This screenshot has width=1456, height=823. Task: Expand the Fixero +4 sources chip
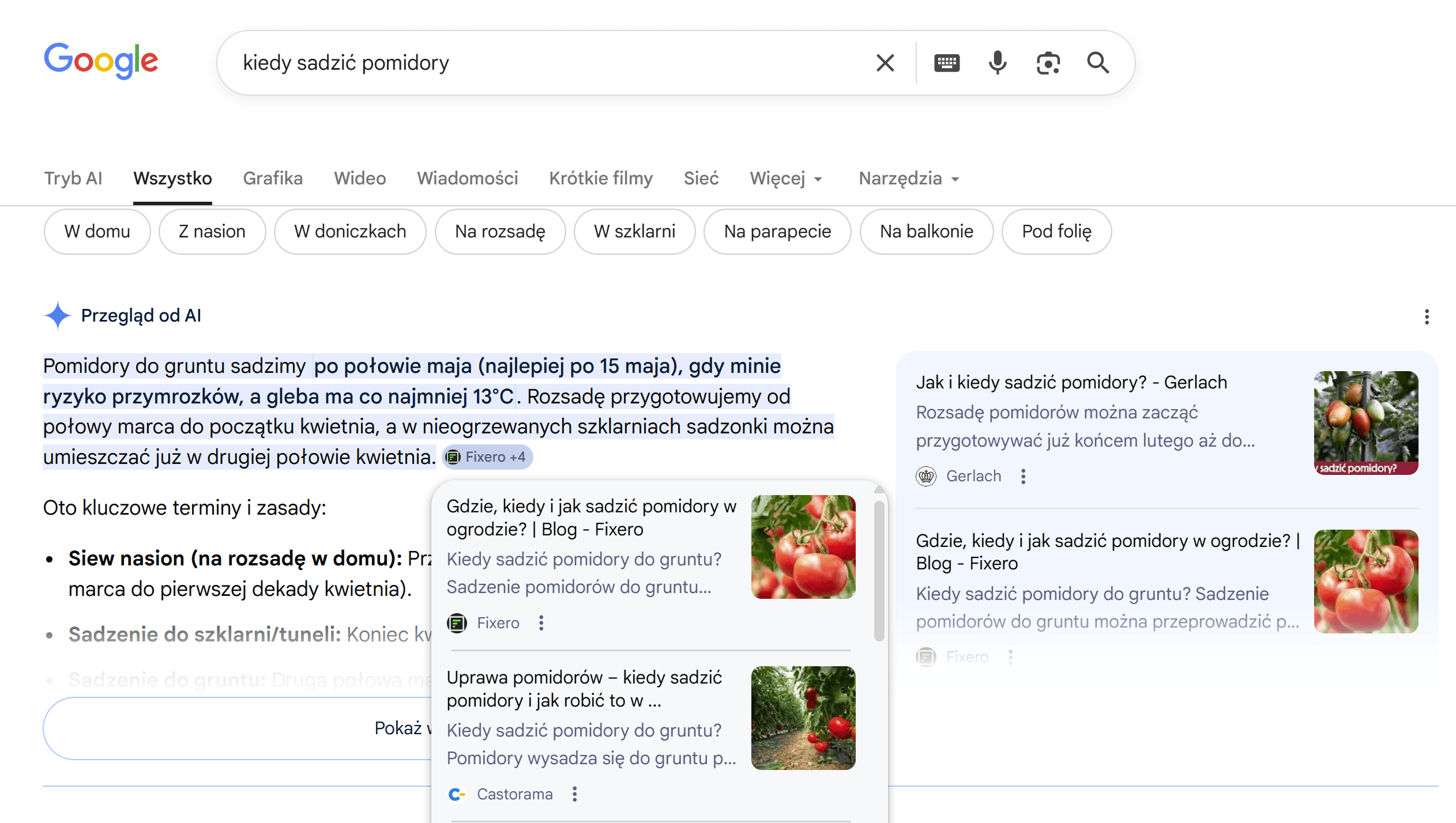[x=488, y=457]
